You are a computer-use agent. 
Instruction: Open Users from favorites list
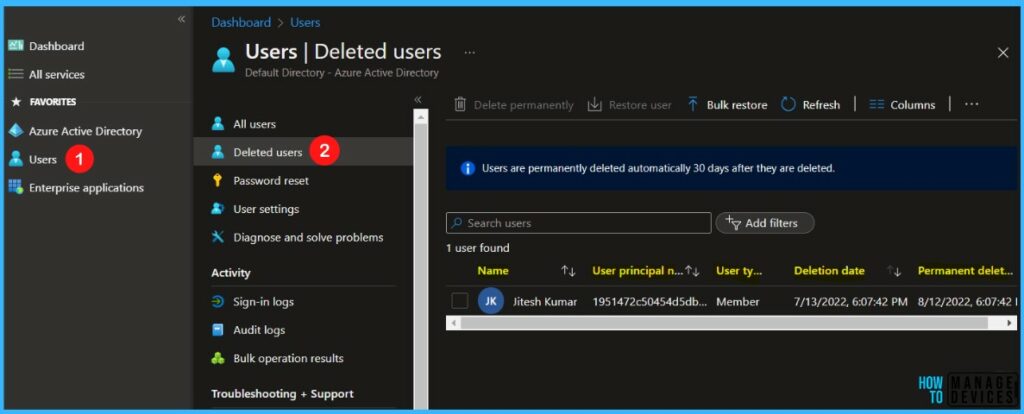pyautogui.click(x=42, y=159)
